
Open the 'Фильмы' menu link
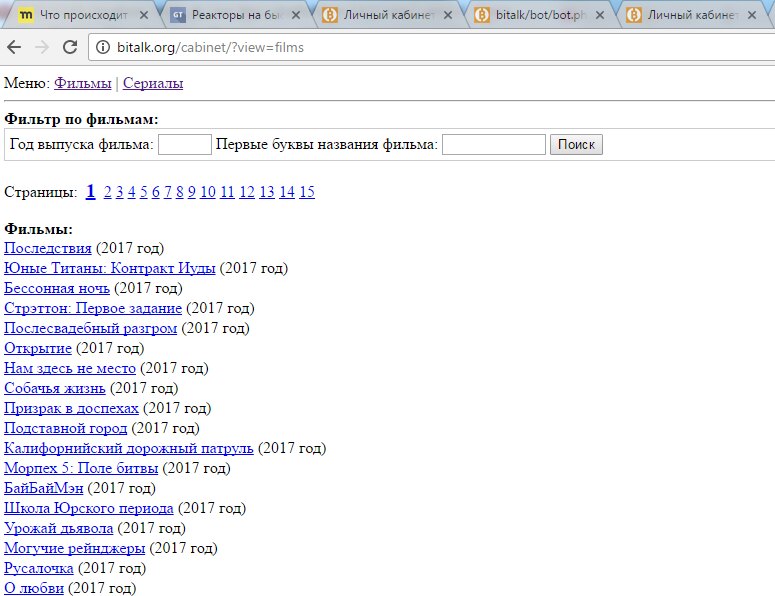82,84
